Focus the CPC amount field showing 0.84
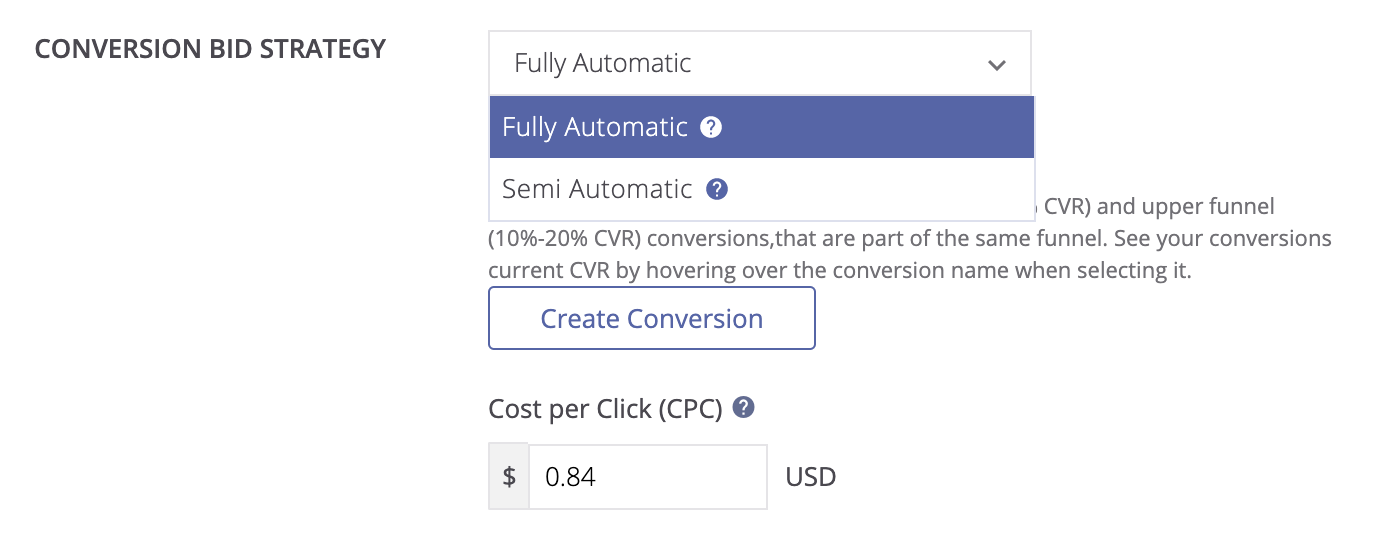1392x546 pixels. pyautogui.click(x=647, y=477)
